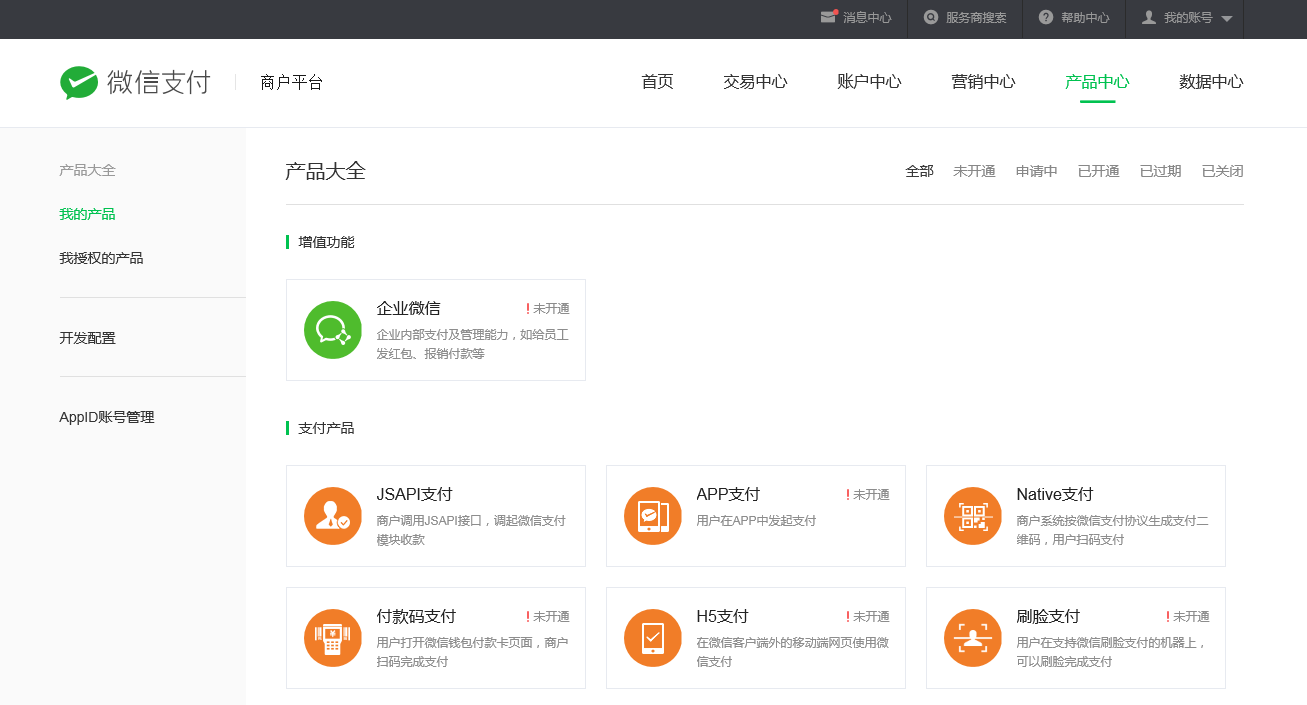This screenshot has width=1307, height=705.
Task: Open the 产品中心 navigation tab
Action: point(1097,82)
